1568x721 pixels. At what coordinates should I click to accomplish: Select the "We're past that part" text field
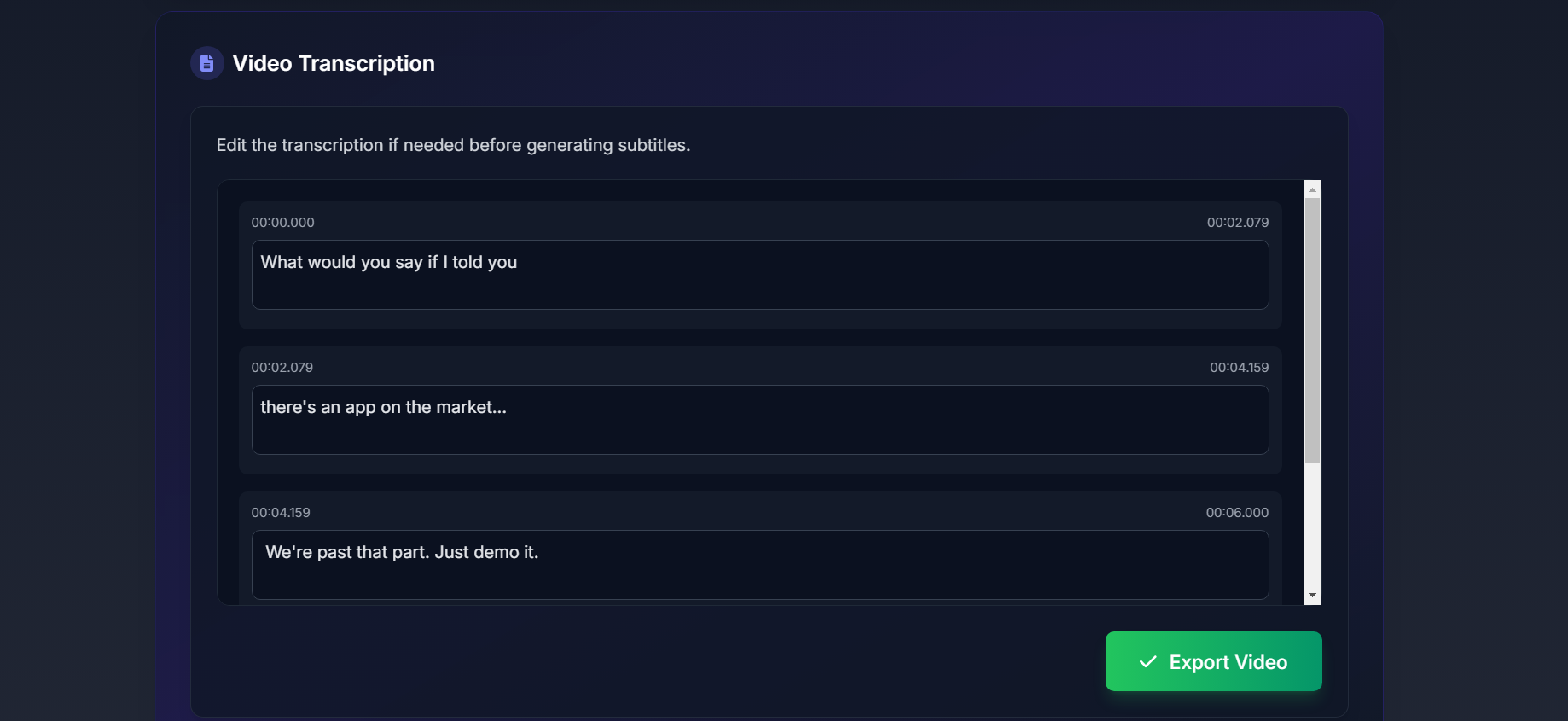[x=760, y=565]
